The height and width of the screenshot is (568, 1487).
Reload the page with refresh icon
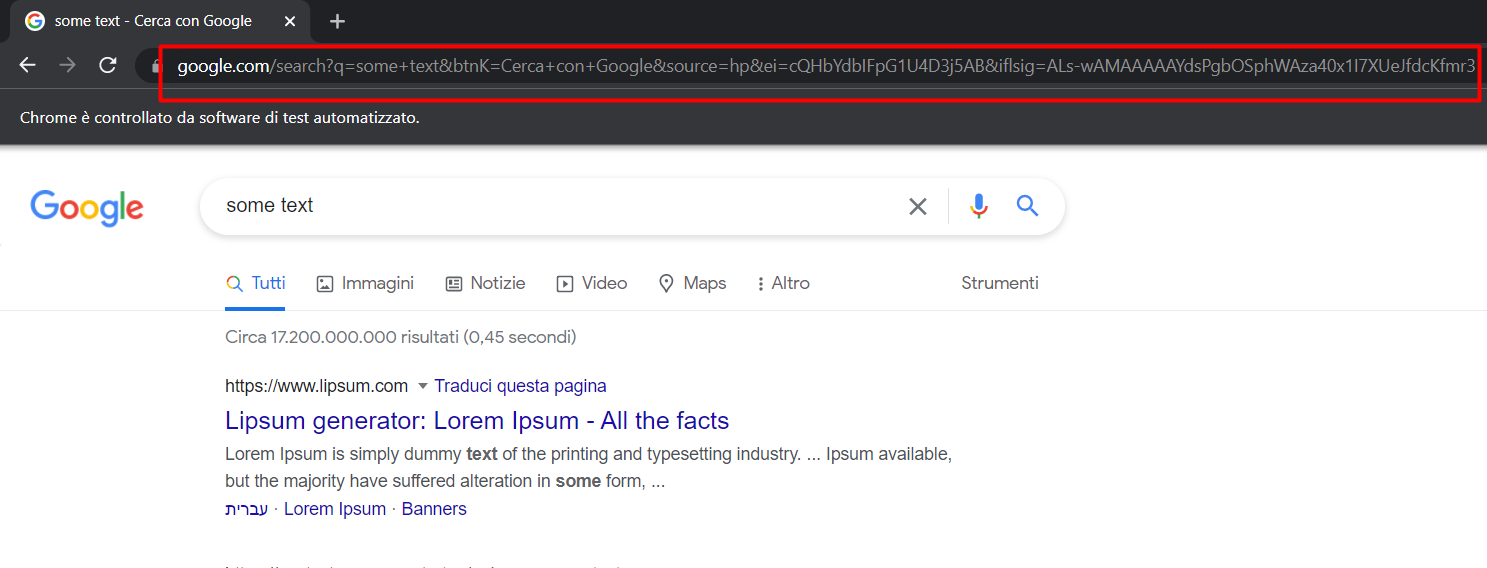tap(108, 66)
